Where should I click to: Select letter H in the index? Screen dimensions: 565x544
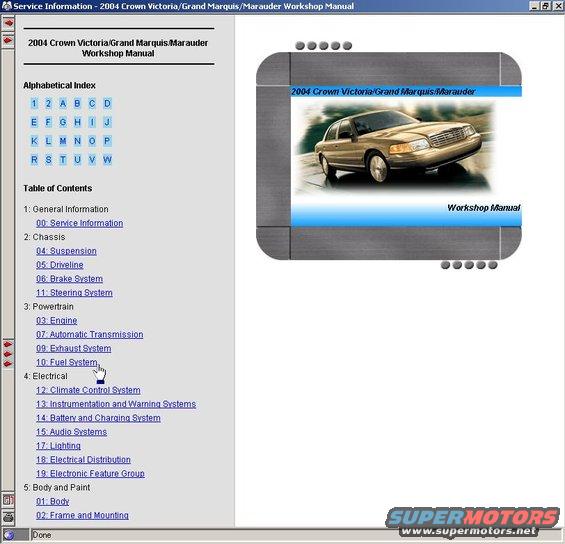point(77,122)
